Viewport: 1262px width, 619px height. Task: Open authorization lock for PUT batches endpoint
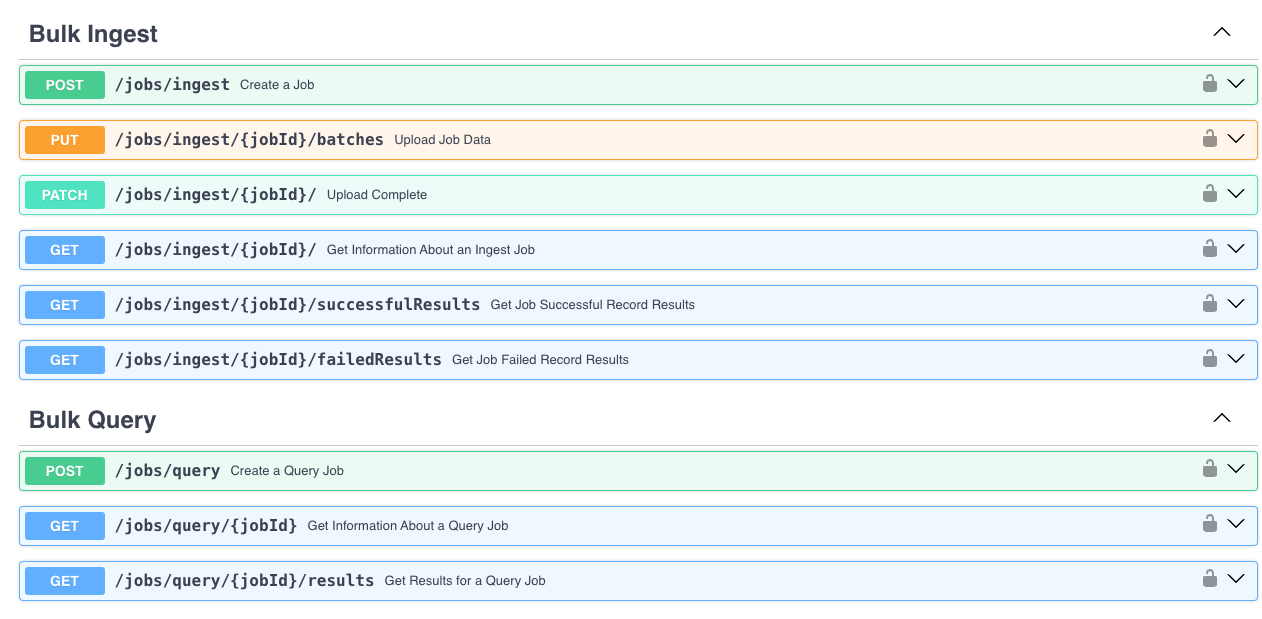1210,139
